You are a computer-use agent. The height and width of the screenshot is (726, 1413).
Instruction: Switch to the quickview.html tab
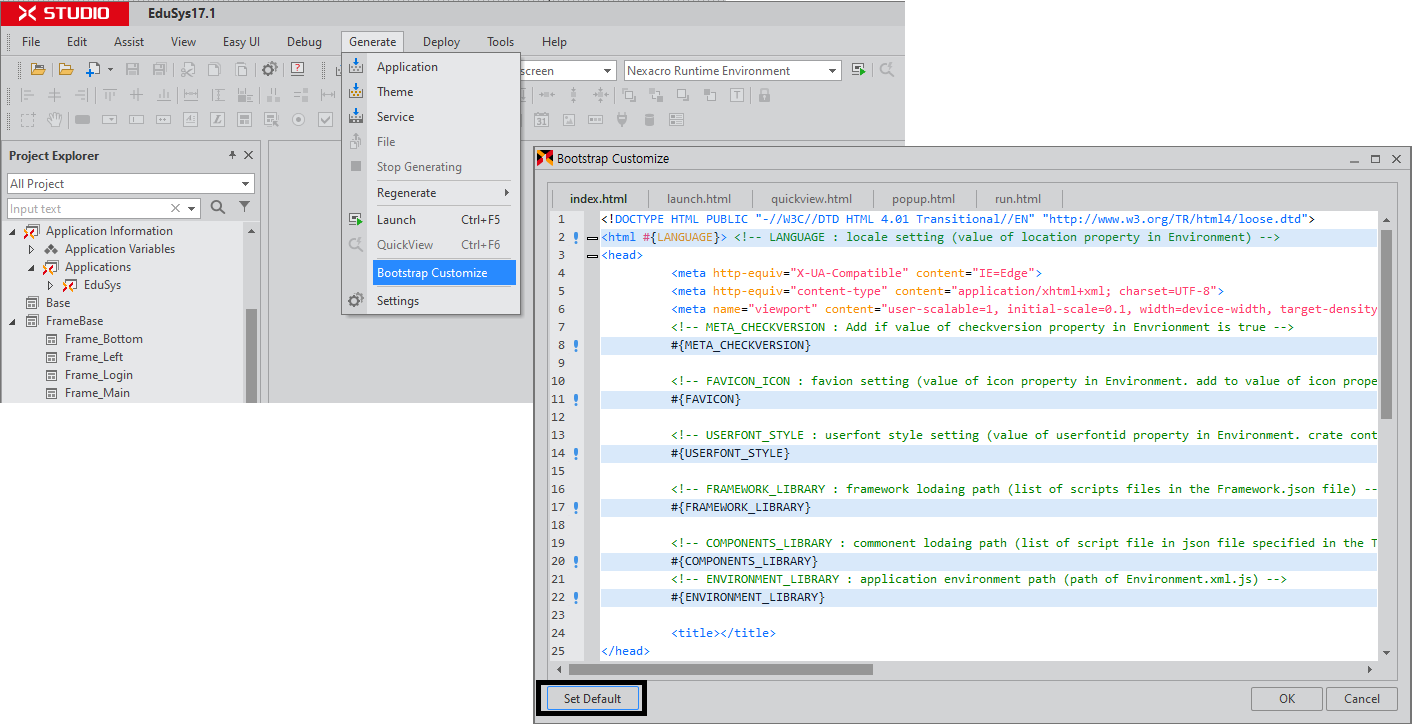point(811,199)
